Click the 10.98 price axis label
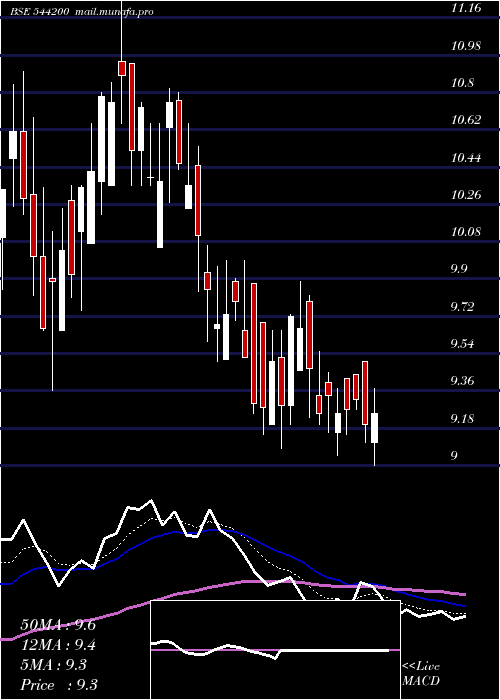The width and height of the screenshot is (500, 700). [x=466, y=45]
